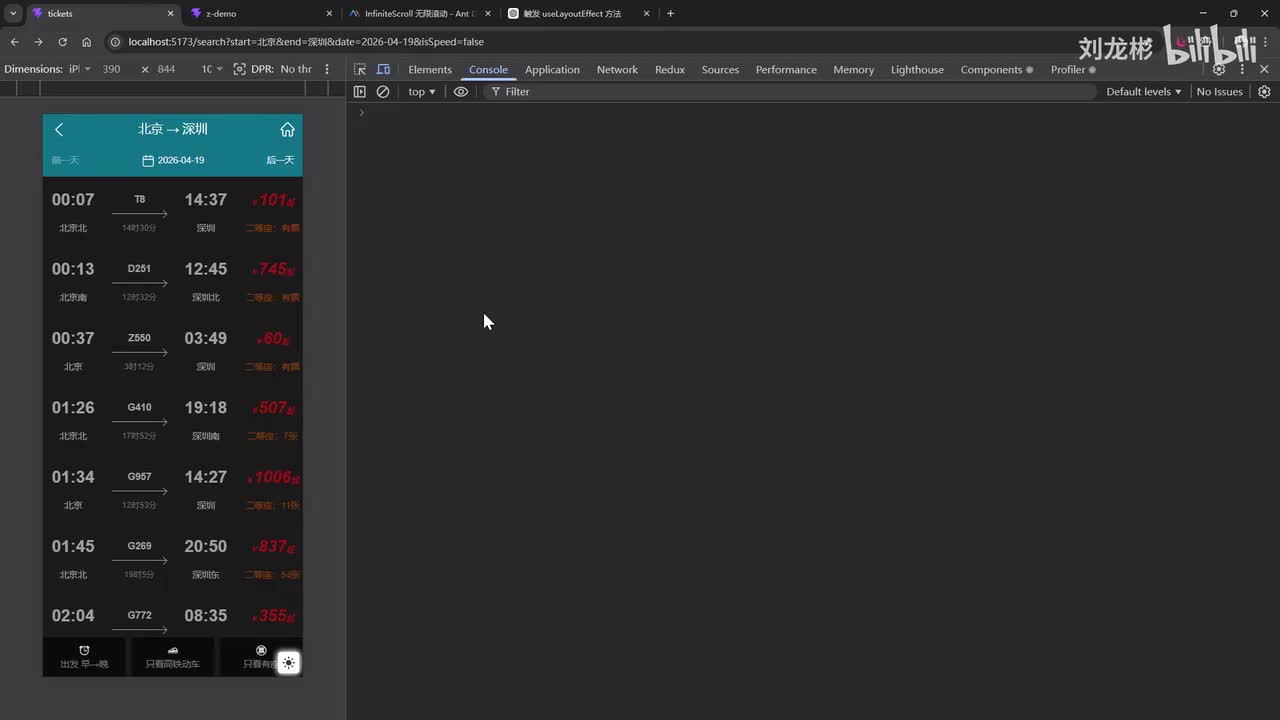The height and width of the screenshot is (720, 1280).
Task: Open console settings gear icon
Action: (1264, 91)
